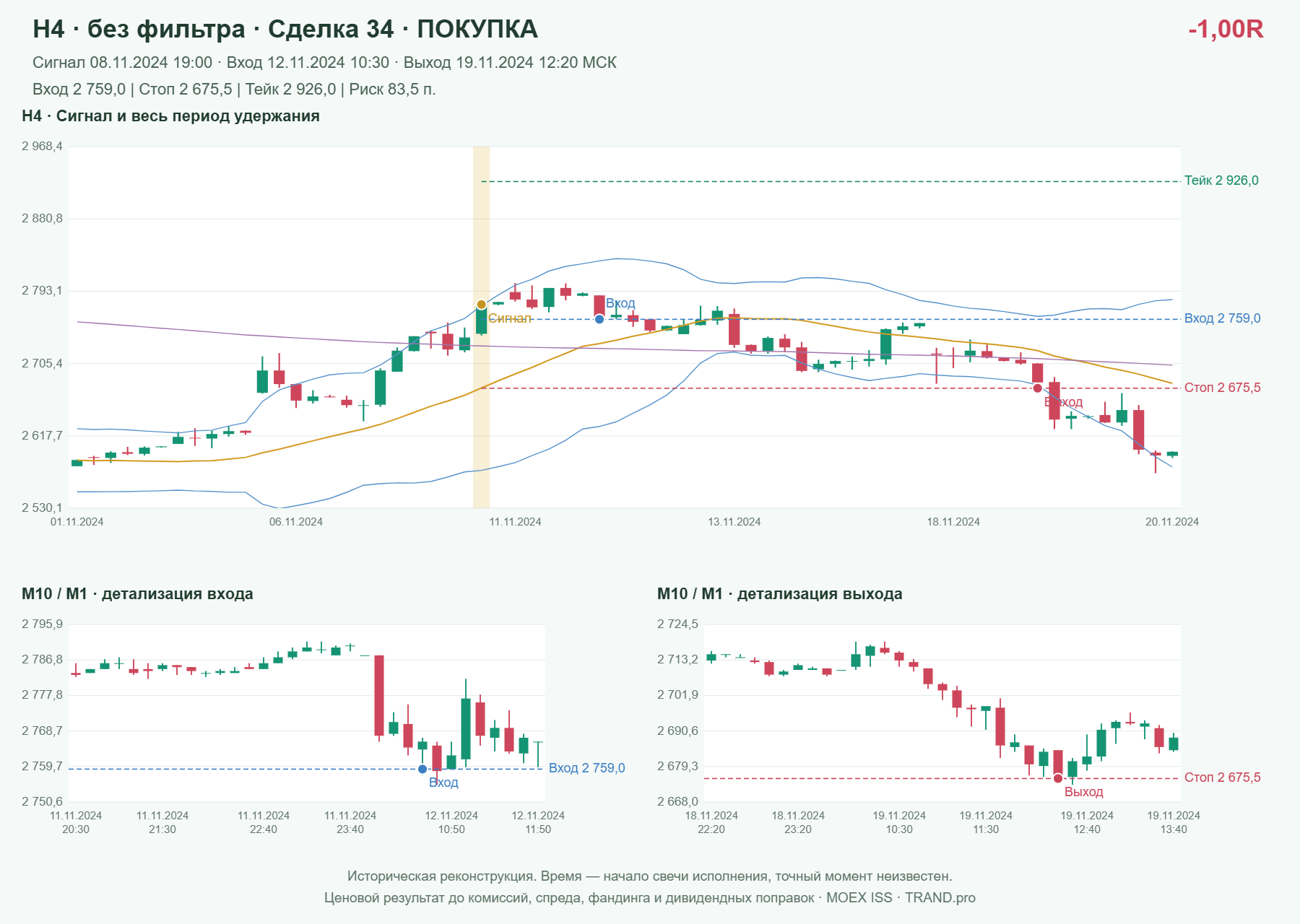Click the line with Риск 83,5 п.
The width and height of the screenshot is (1300, 924).
pyautogui.click(x=234, y=90)
